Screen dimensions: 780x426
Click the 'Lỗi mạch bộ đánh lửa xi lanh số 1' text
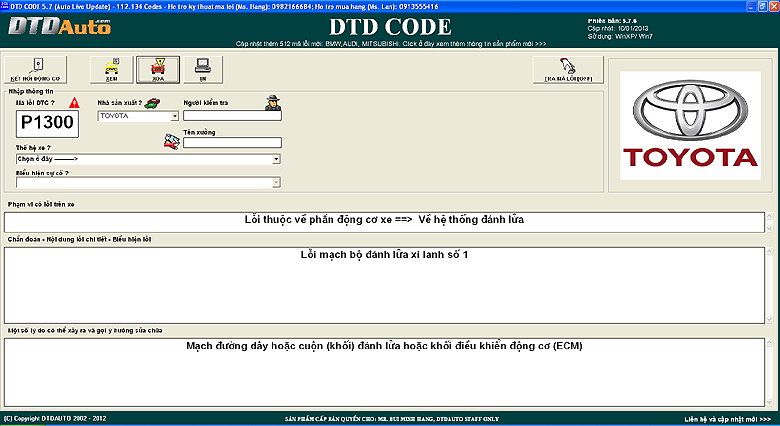pos(384,254)
